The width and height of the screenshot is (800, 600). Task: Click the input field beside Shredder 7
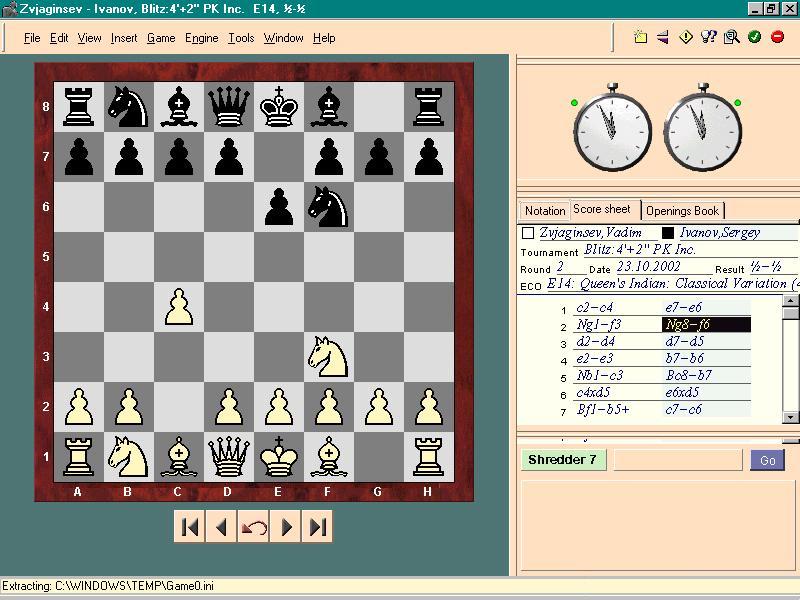coord(677,460)
